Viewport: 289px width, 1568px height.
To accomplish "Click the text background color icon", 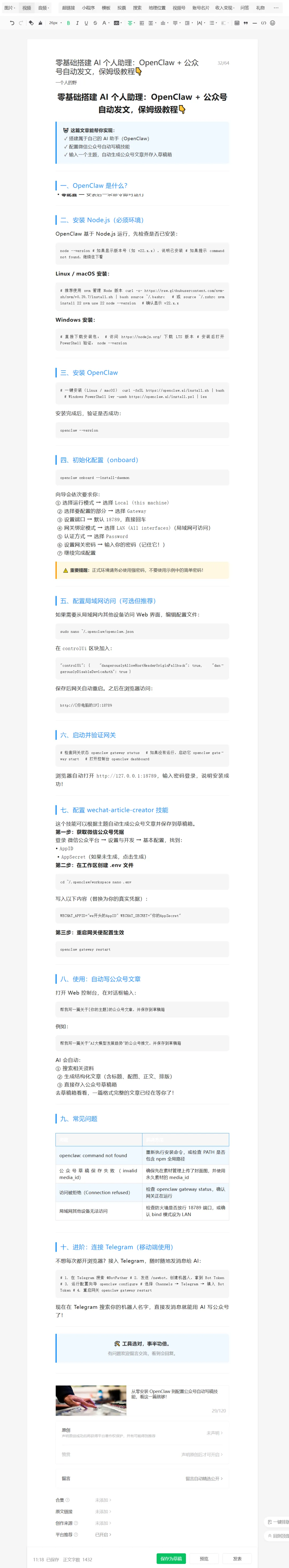I will 117,23.
